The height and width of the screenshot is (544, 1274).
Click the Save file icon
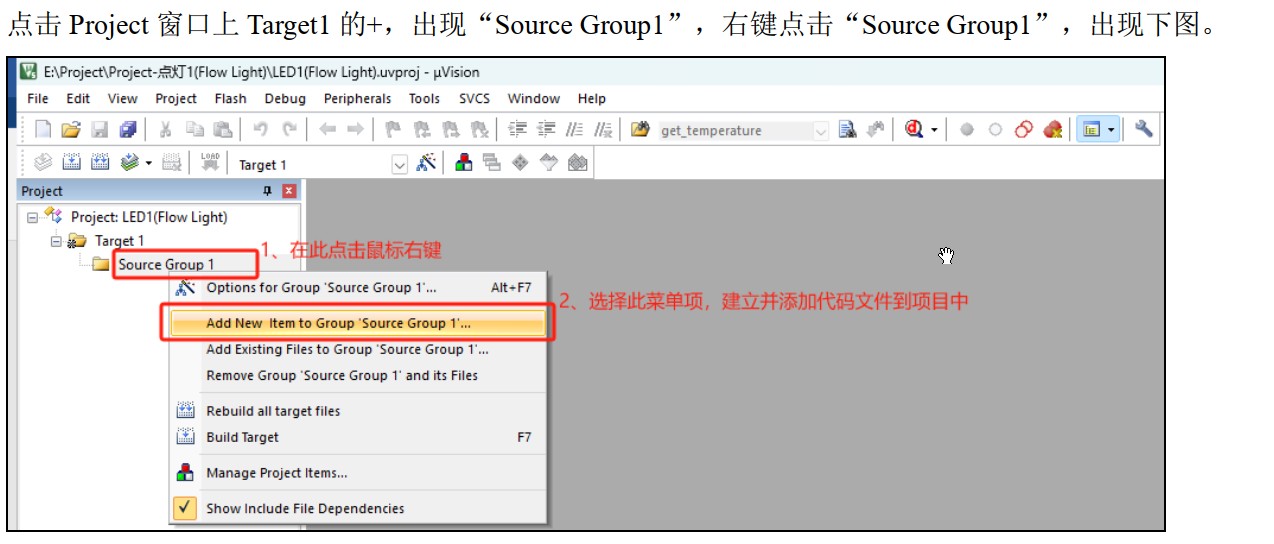click(x=99, y=130)
